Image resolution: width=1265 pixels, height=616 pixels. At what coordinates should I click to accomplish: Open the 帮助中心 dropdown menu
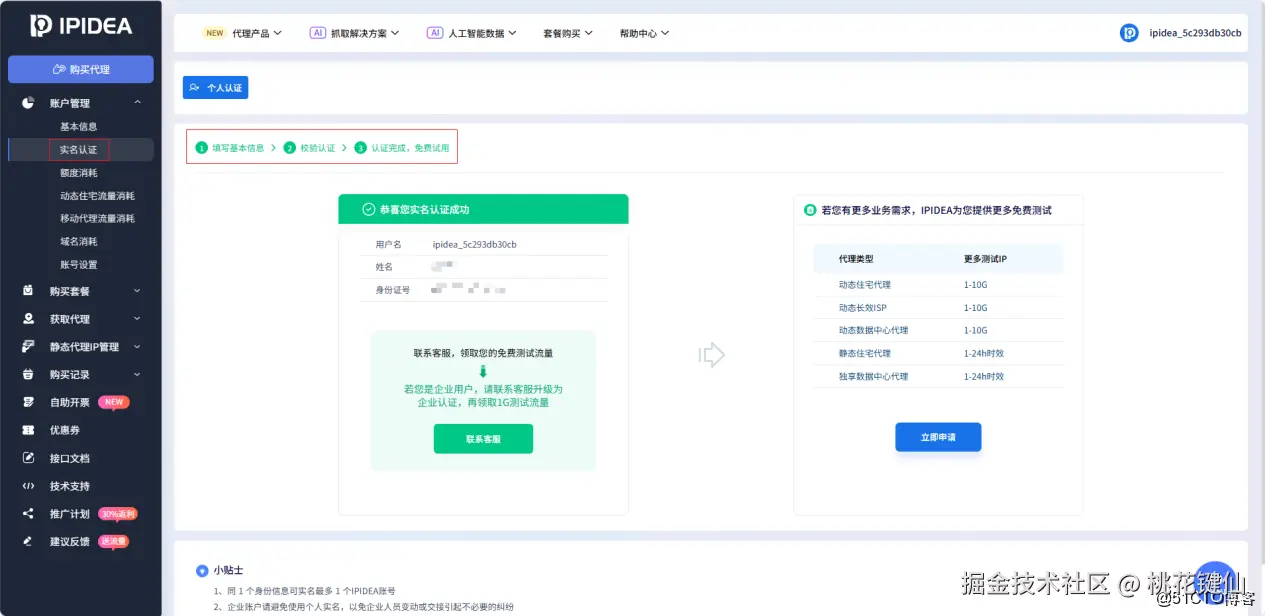[x=644, y=33]
